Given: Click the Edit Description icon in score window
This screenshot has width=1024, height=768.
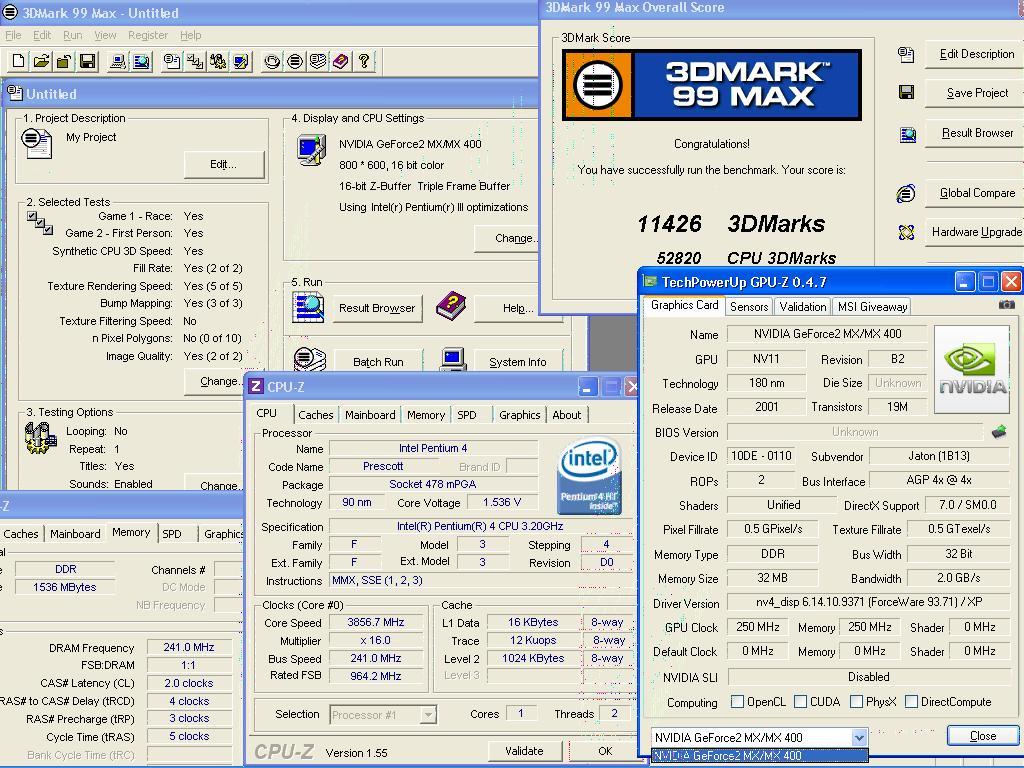Looking at the screenshot, I should click(x=906, y=54).
